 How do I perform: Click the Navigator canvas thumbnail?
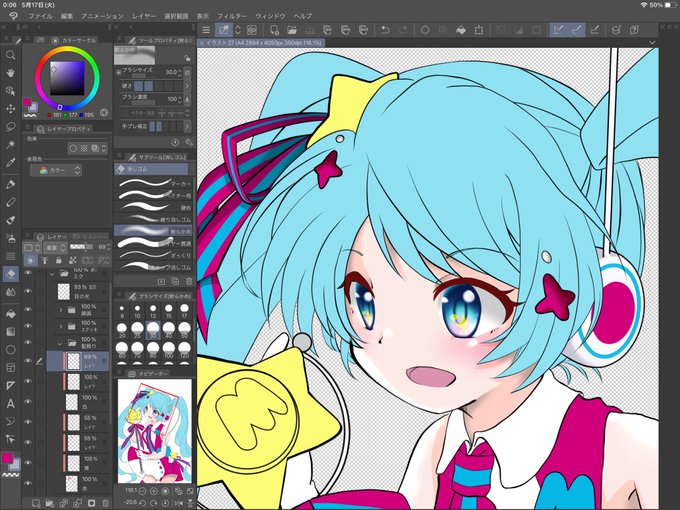[x=154, y=431]
